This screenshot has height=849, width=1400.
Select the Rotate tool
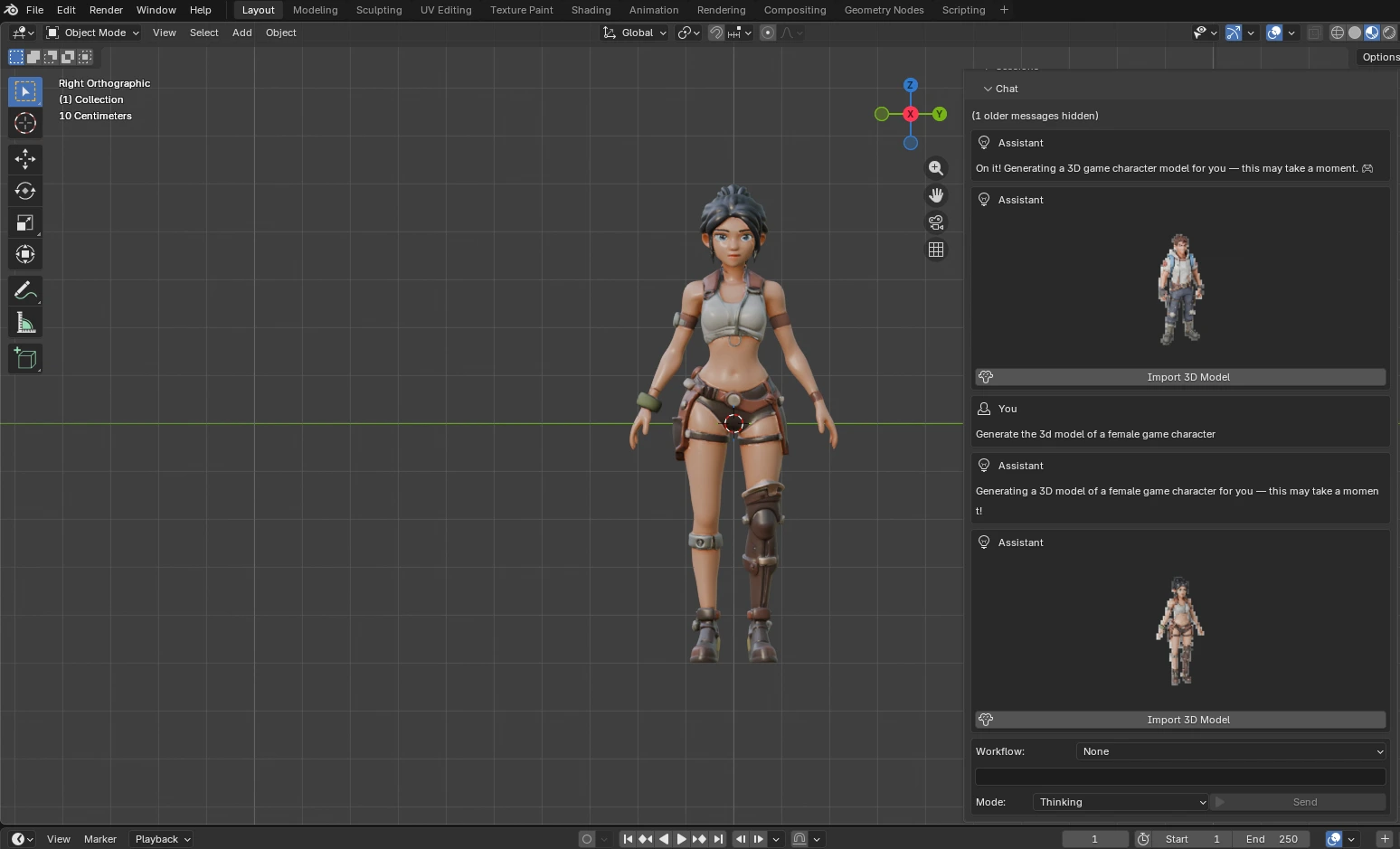click(x=25, y=191)
